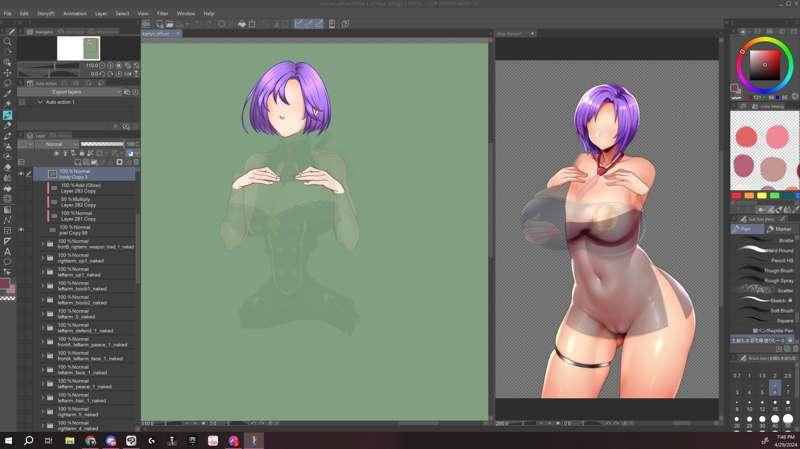The height and width of the screenshot is (449, 800).
Task: Expand the rightarm_up1_naked layer folder
Action: [x=43, y=258]
